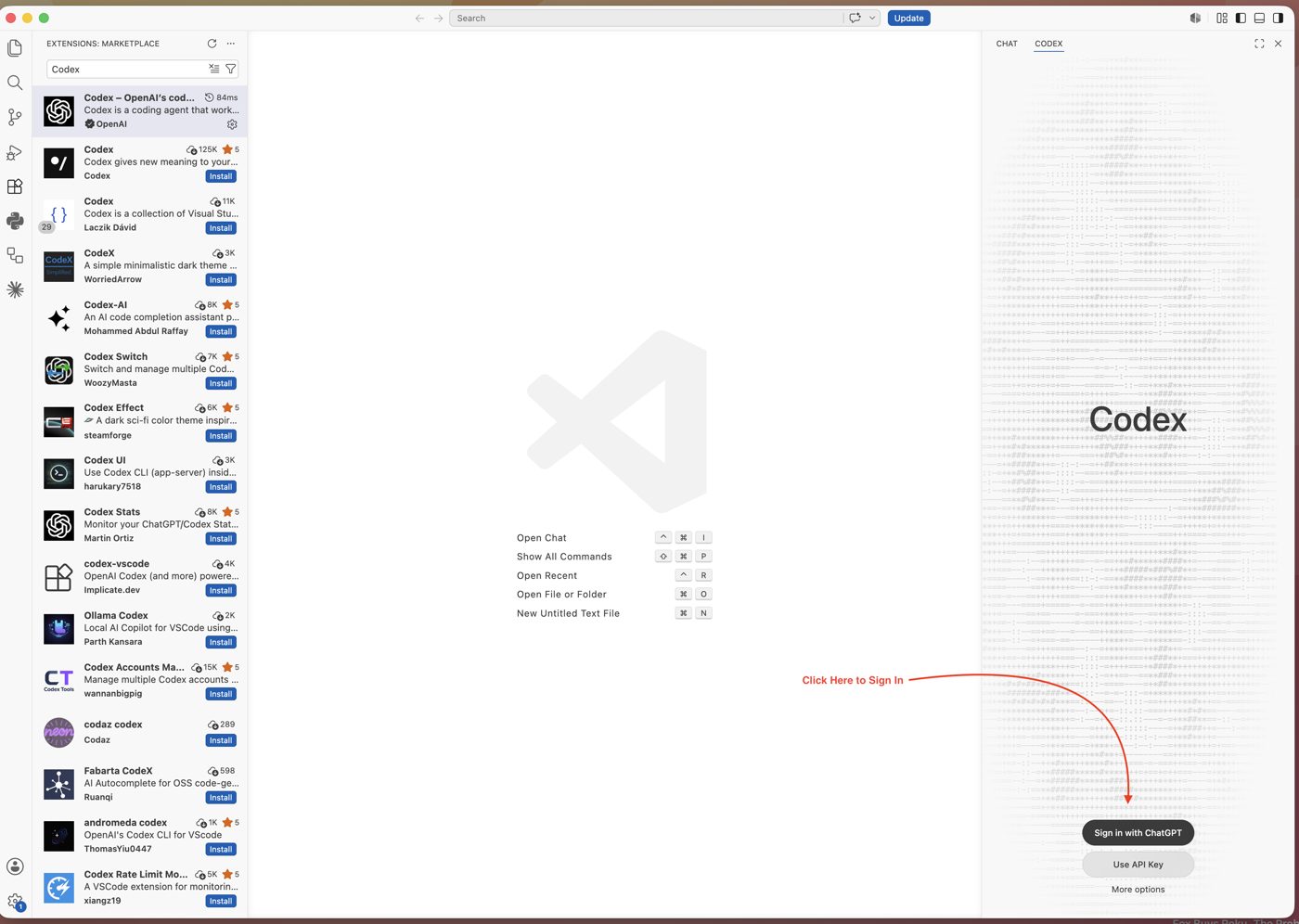This screenshot has height=924, width=1299.
Task: Install Codex Accounts Manager by wannanbigpig
Action: point(221,694)
